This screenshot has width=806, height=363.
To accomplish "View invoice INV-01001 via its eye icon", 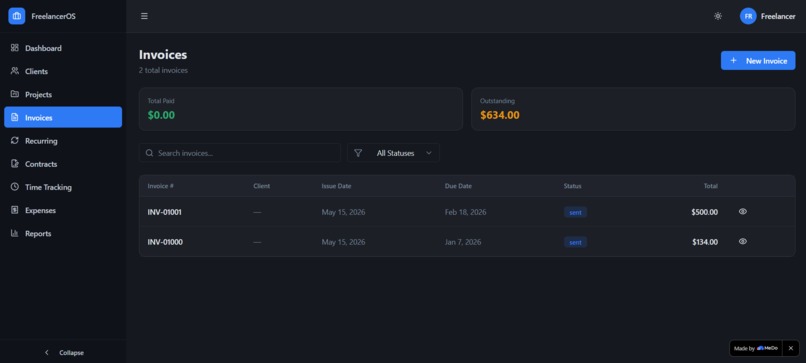I will (x=742, y=211).
